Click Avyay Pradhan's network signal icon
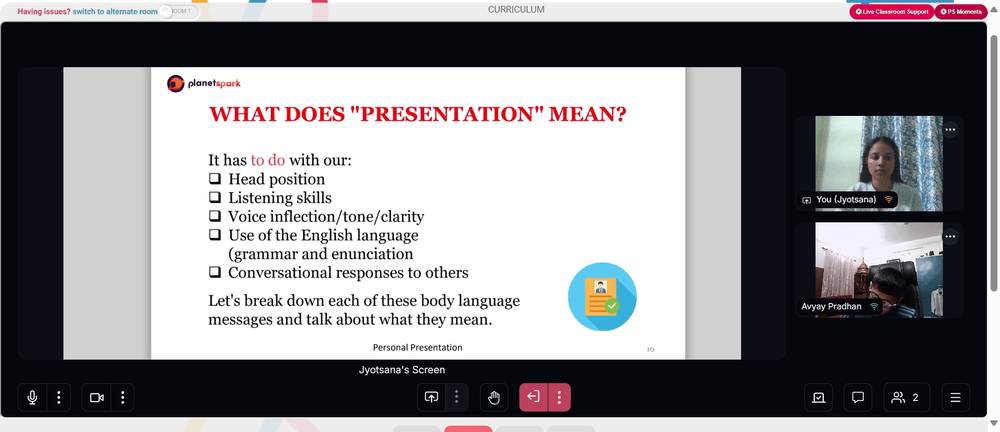 [x=874, y=307]
